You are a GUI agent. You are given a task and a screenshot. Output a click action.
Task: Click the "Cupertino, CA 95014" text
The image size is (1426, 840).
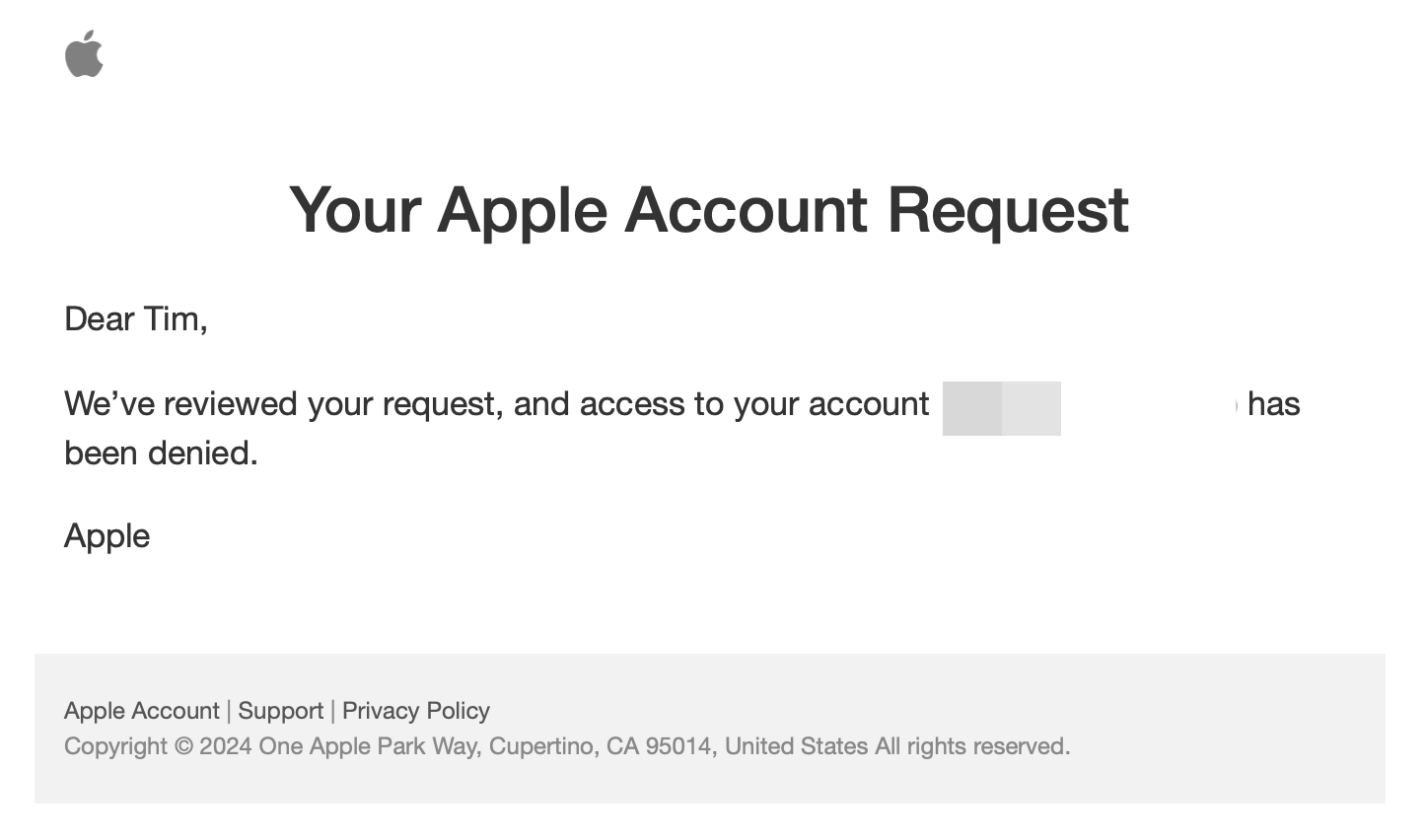tap(600, 746)
